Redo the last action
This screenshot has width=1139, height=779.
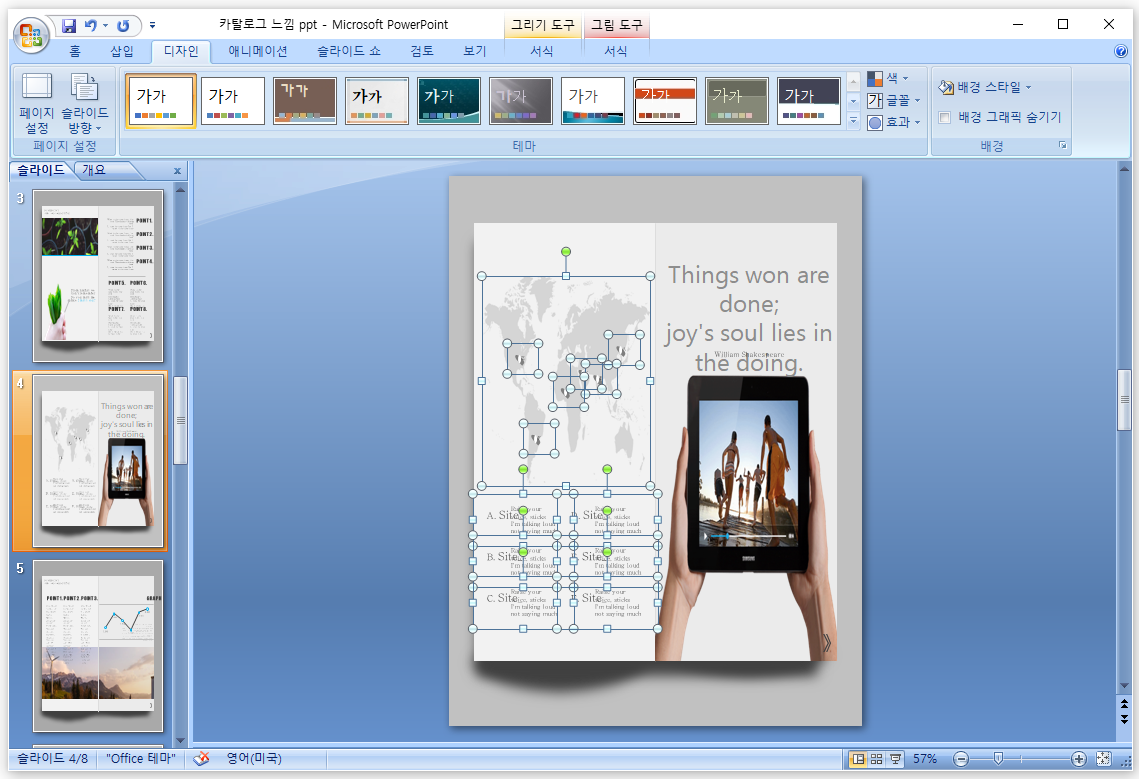point(123,25)
